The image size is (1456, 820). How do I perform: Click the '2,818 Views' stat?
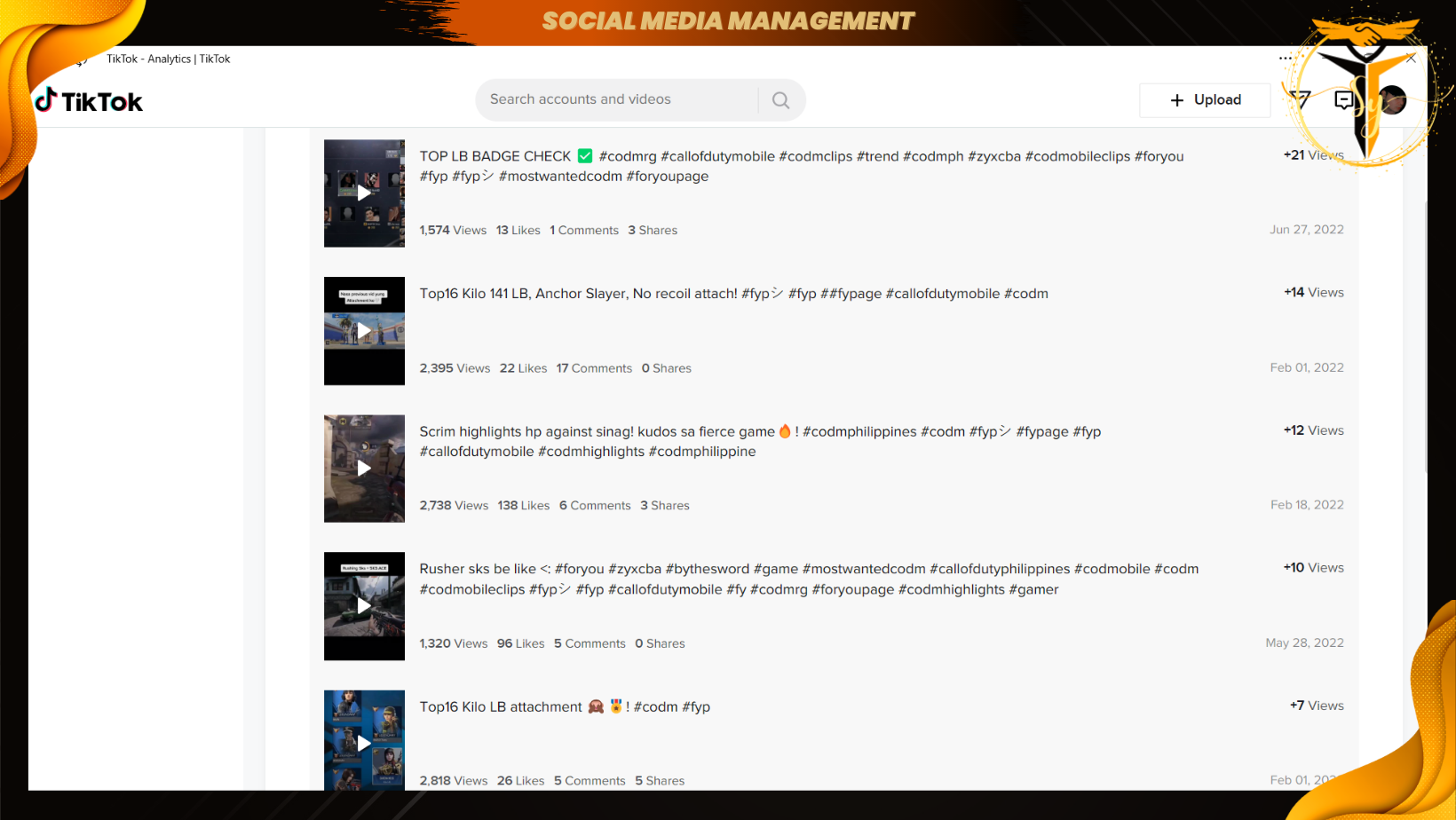(454, 781)
